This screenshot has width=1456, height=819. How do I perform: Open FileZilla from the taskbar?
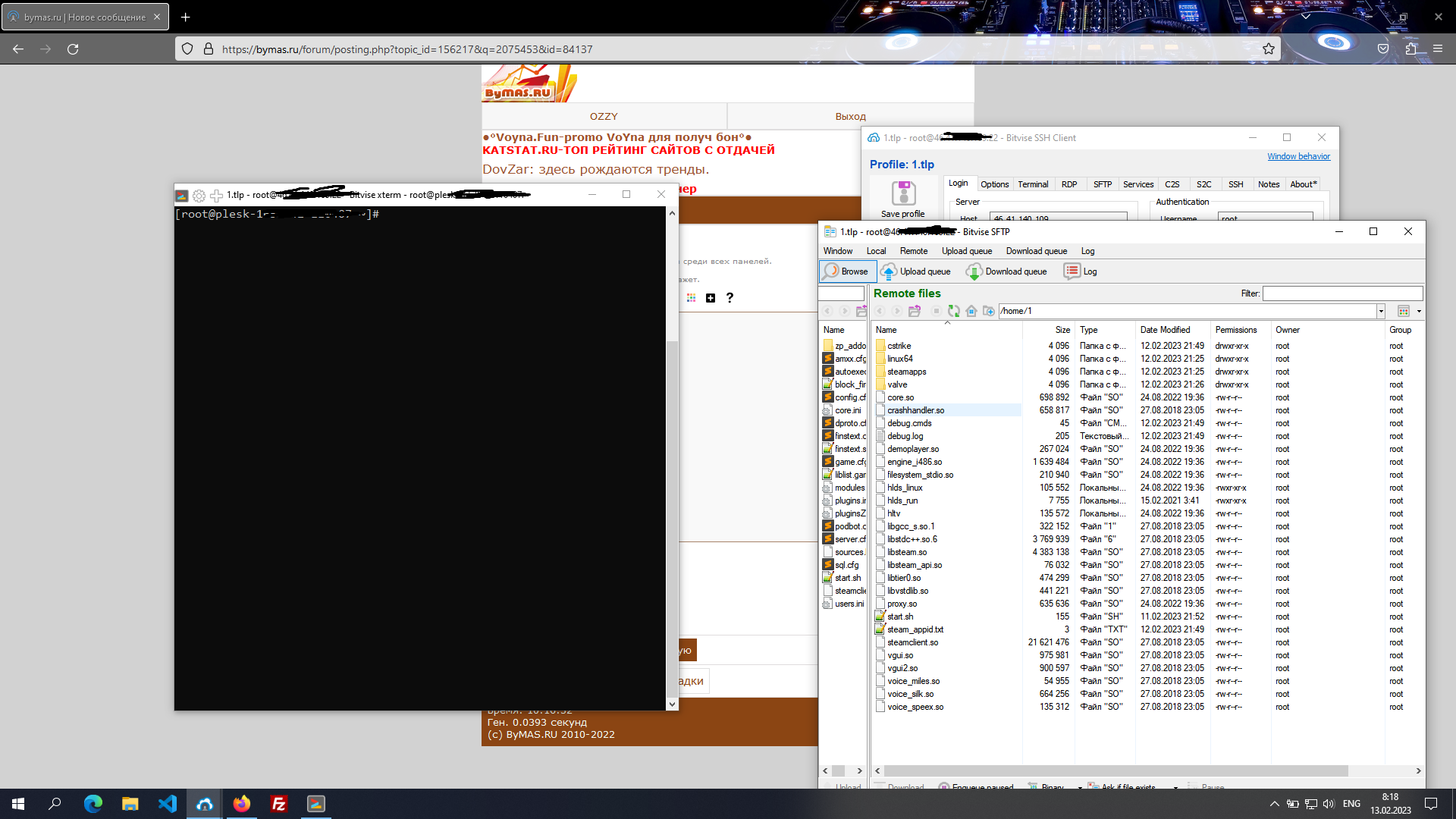(279, 804)
